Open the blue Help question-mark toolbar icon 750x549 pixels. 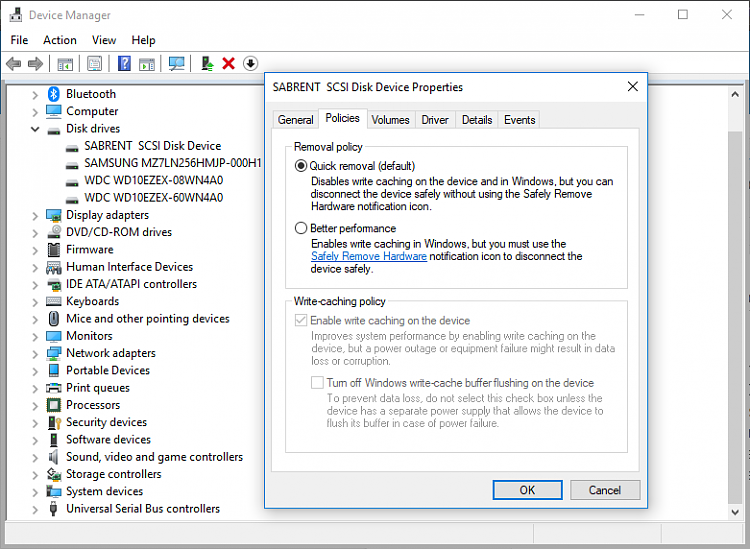[124, 64]
